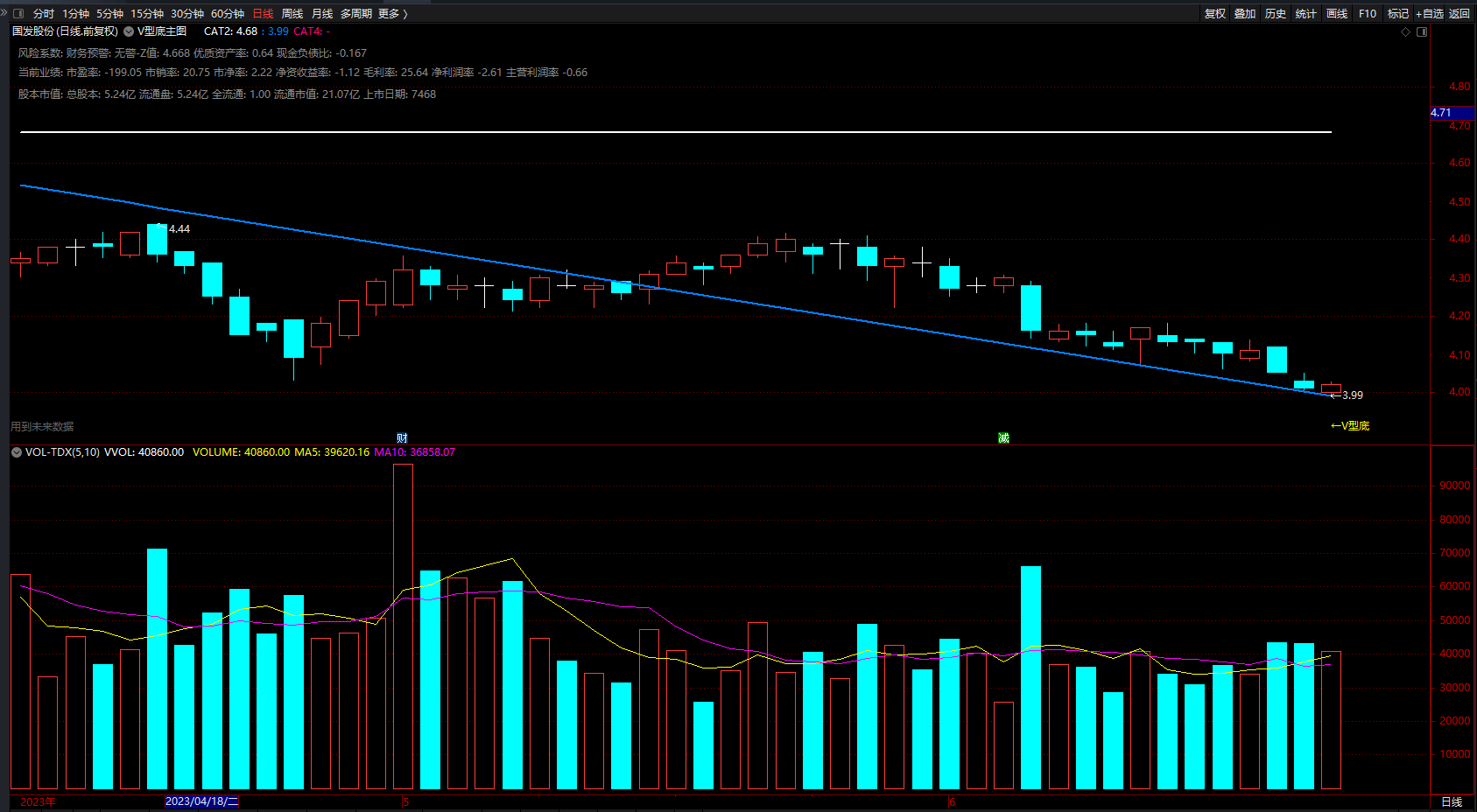Open the 统计 statistics button
1477x812 pixels.
click(1305, 13)
